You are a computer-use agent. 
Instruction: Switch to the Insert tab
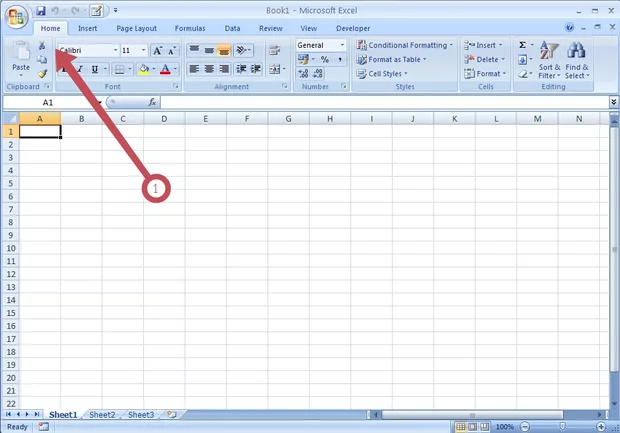[x=87, y=28]
